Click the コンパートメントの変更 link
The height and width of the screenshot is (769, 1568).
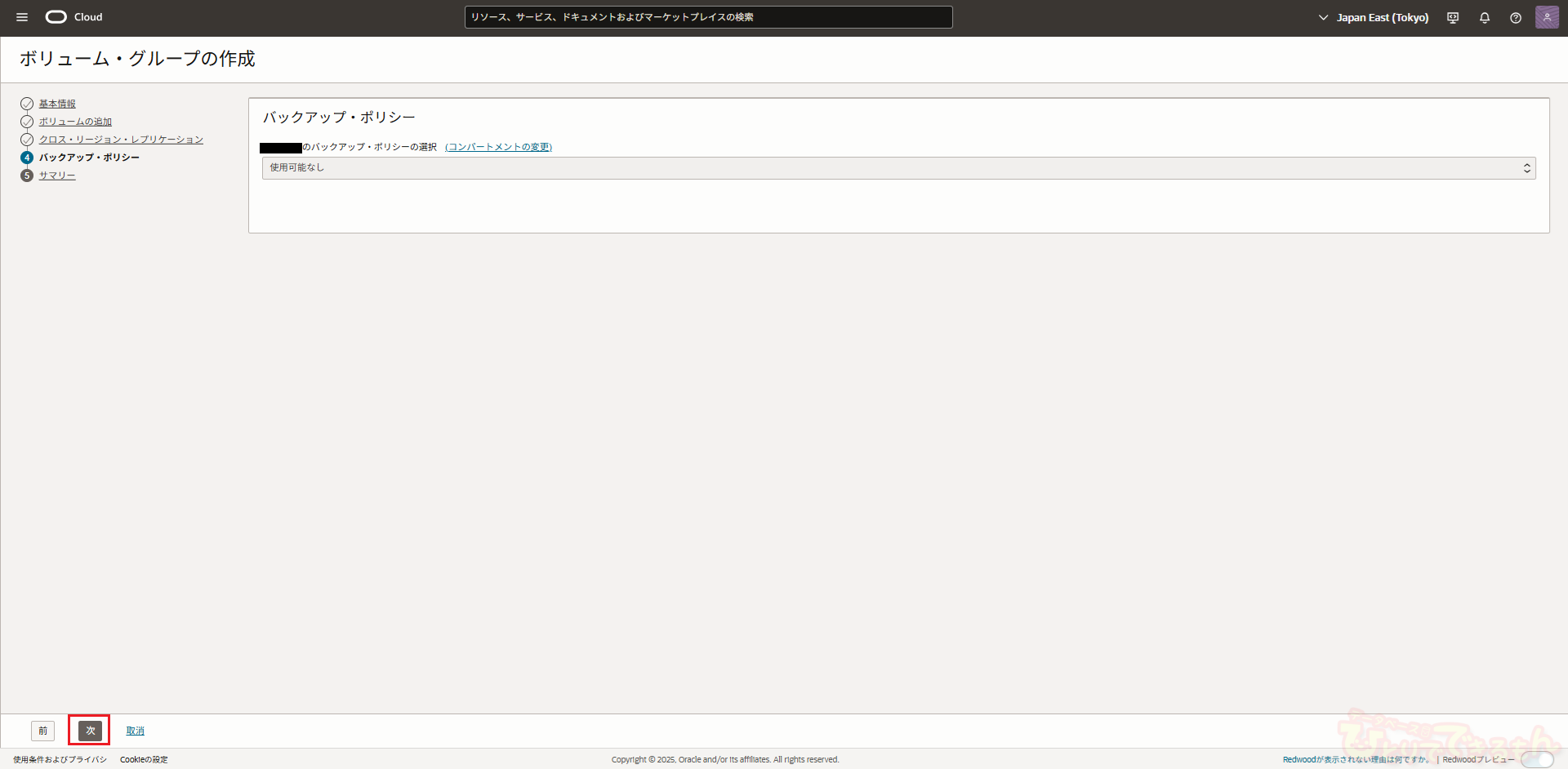[x=498, y=147]
